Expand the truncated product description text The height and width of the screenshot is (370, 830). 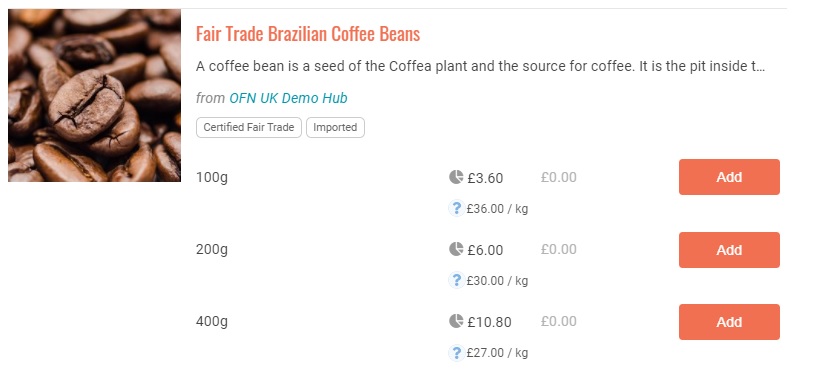pos(480,67)
